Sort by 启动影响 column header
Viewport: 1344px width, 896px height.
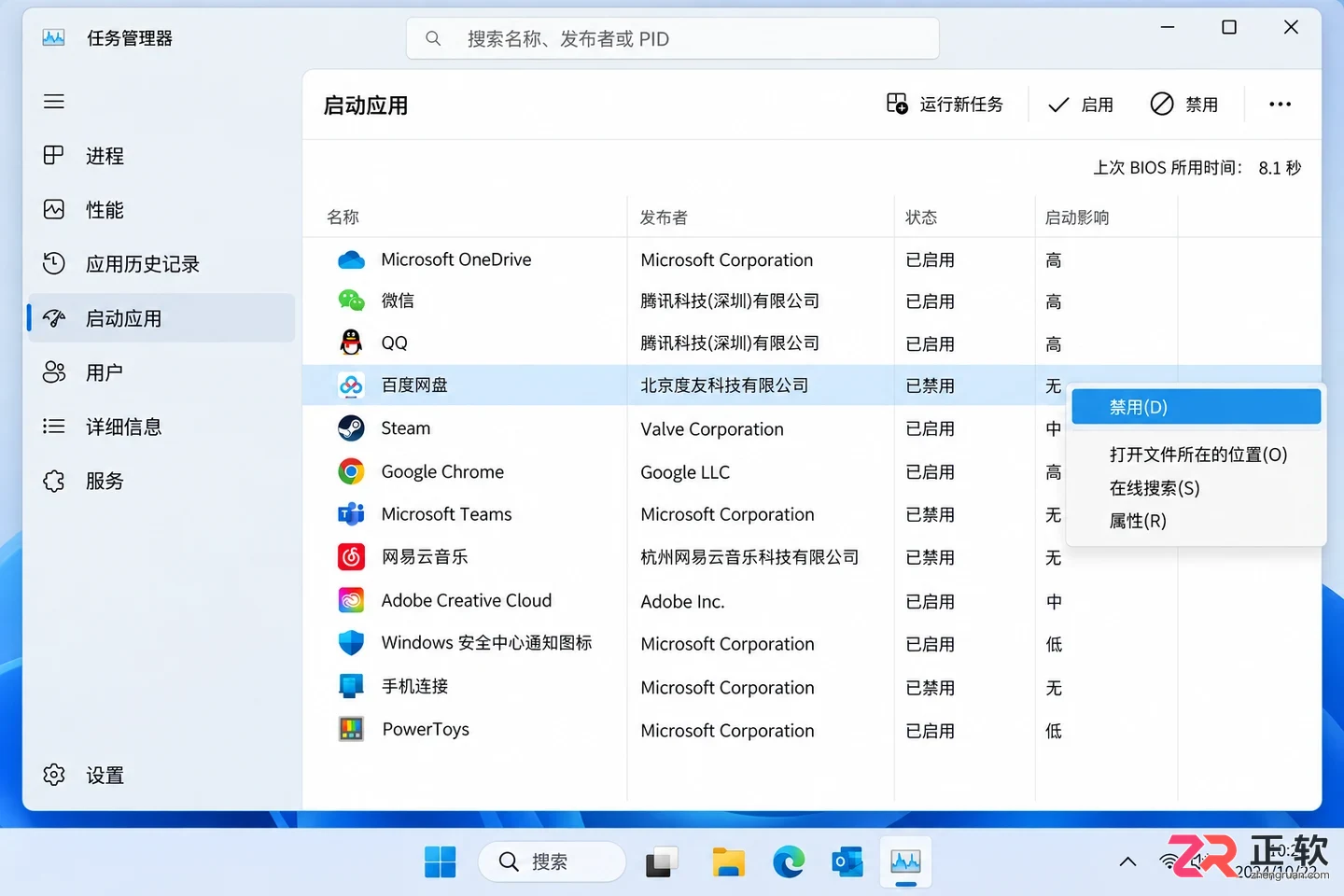tap(1077, 217)
